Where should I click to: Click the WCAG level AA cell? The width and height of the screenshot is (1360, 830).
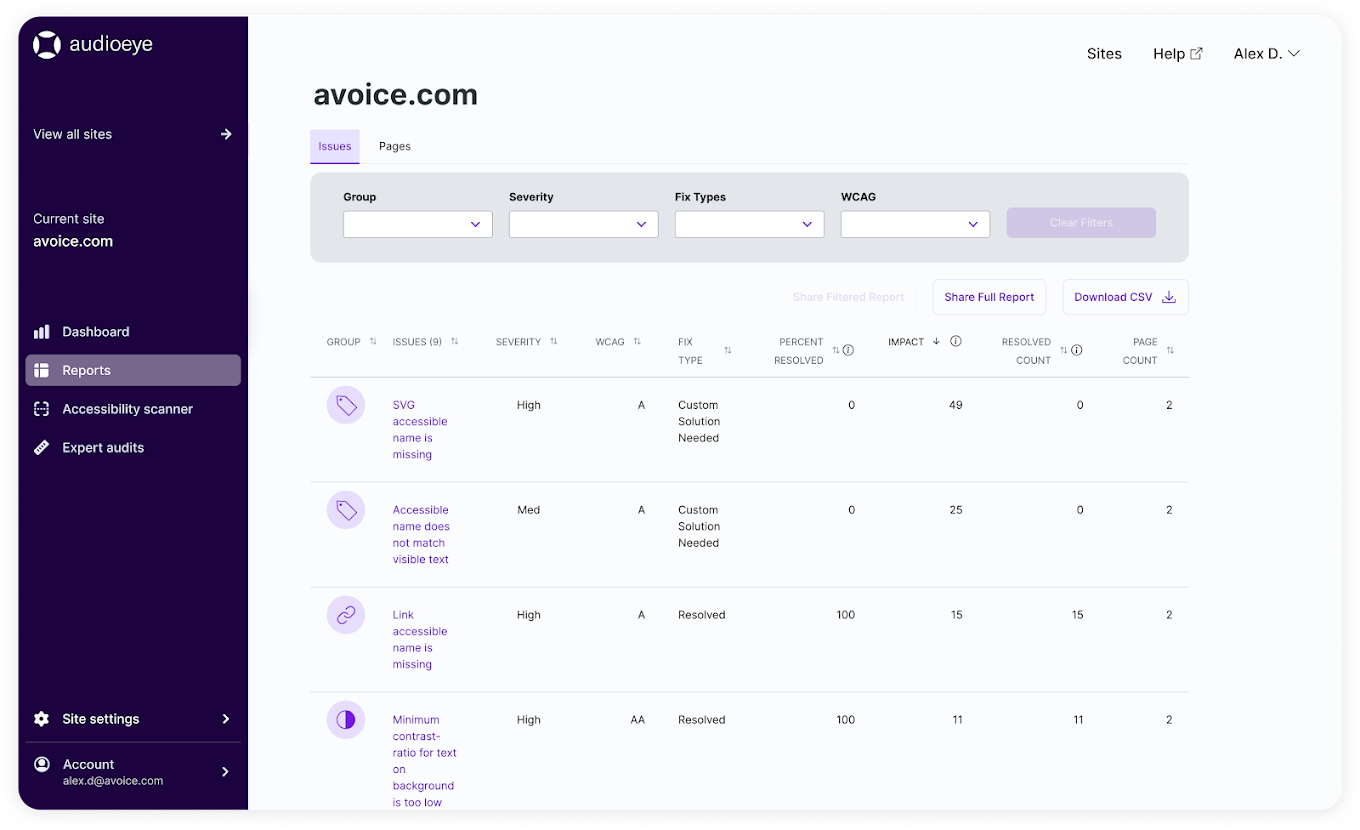[638, 720]
